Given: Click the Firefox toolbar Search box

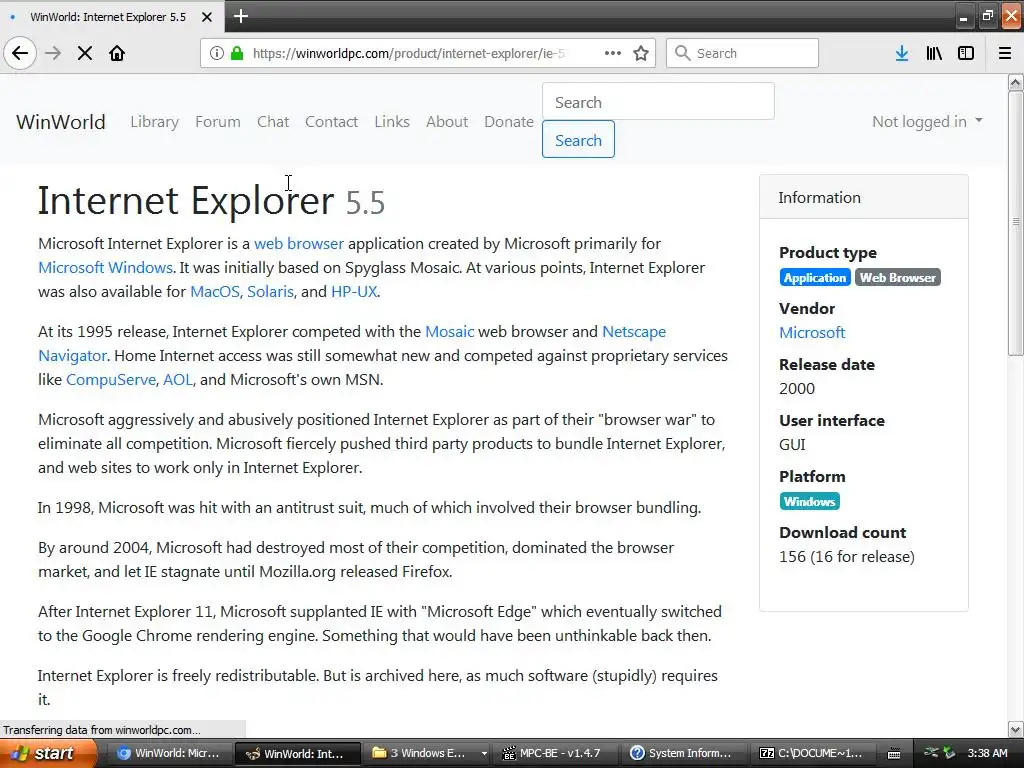Looking at the screenshot, I should 743,53.
